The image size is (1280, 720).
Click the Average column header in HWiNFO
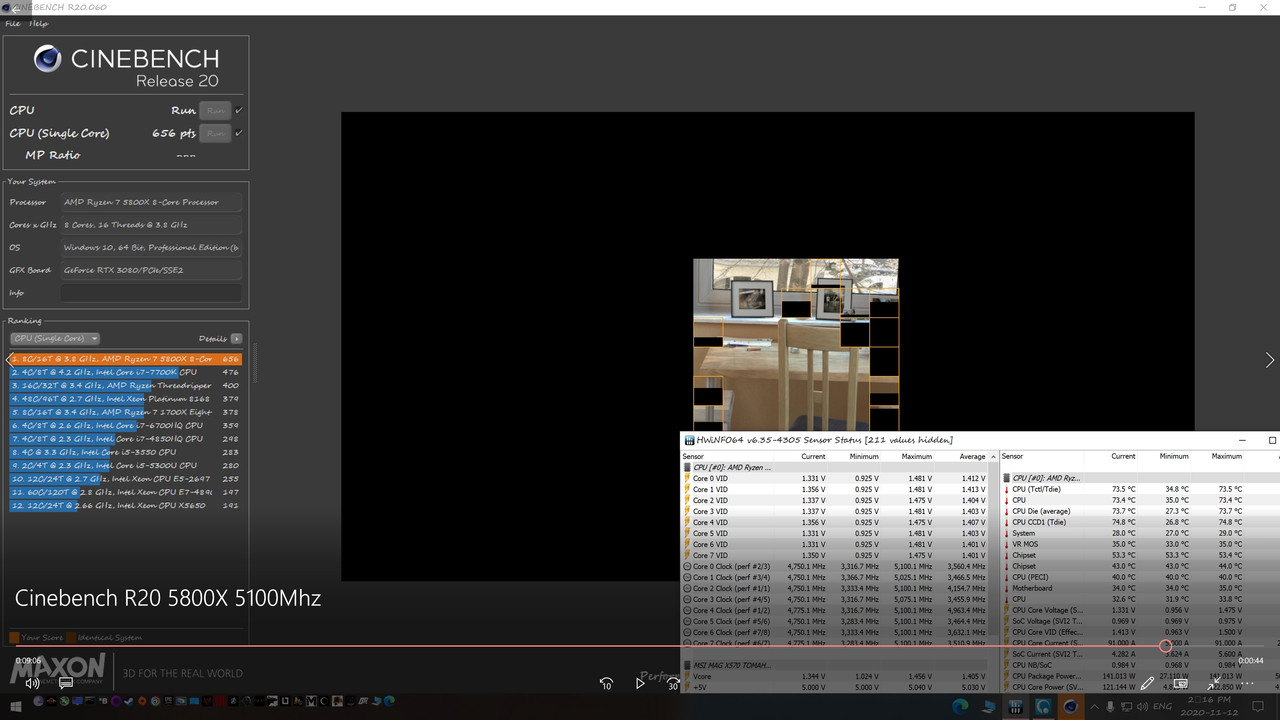point(972,456)
